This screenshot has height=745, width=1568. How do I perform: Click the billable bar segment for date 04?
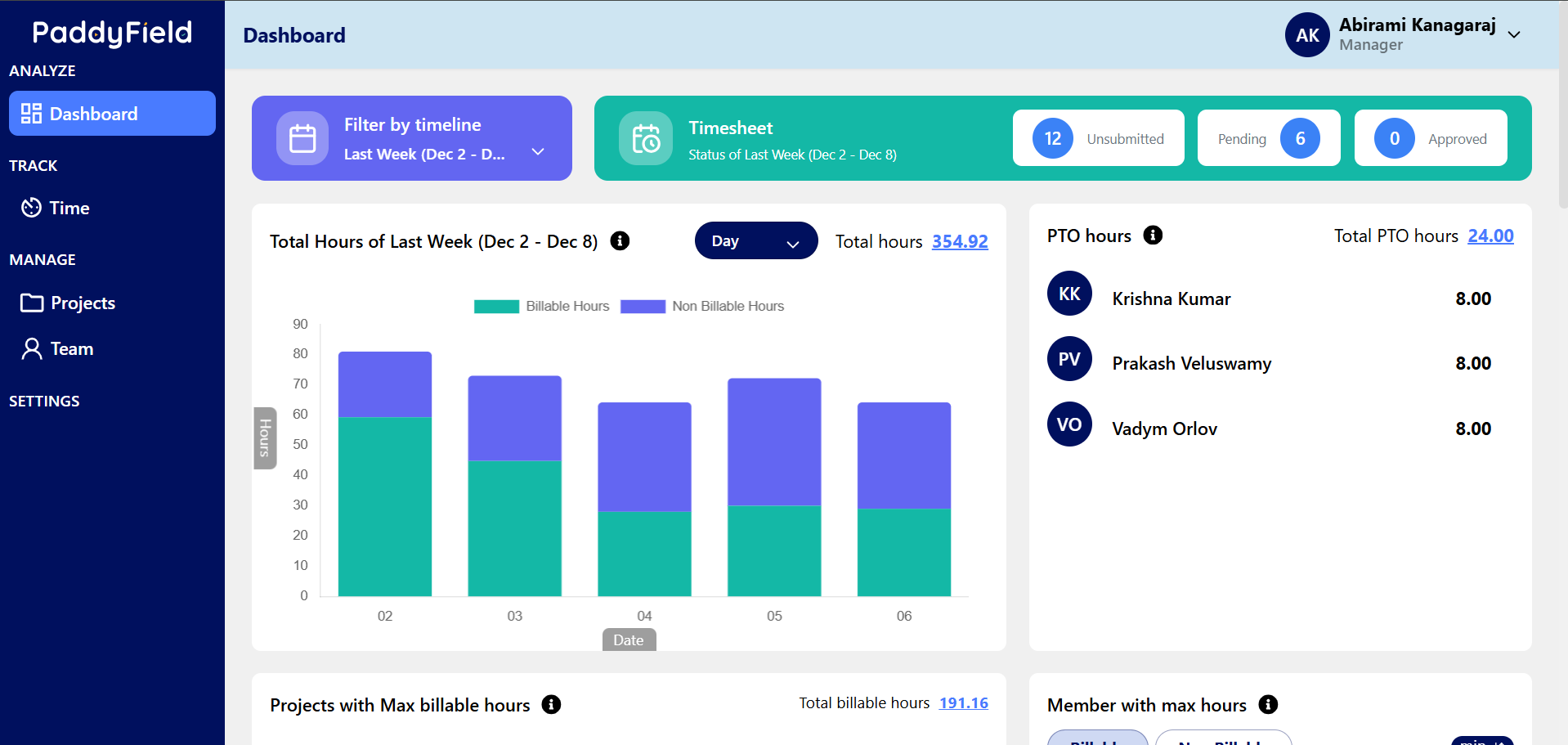pos(644,554)
